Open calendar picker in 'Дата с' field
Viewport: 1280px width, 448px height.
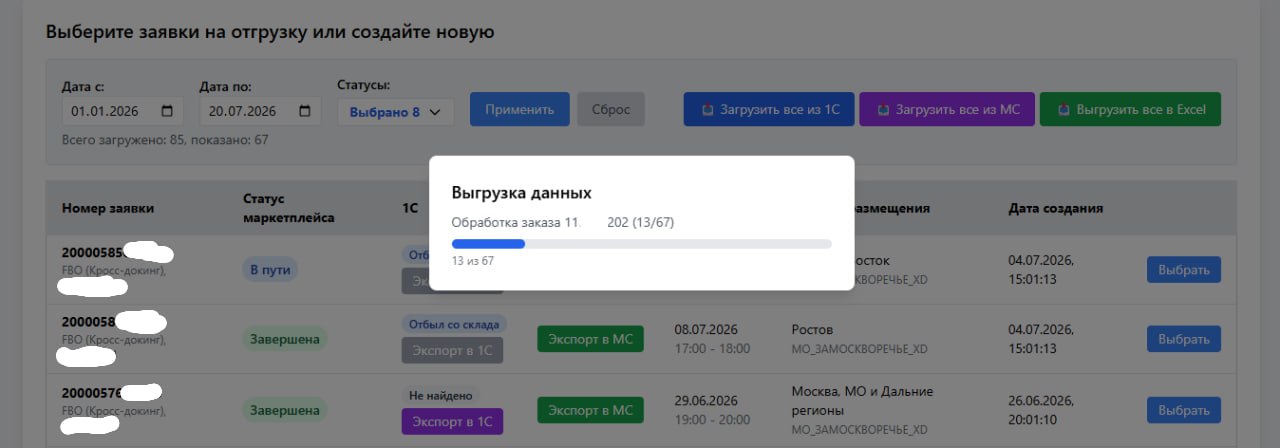pyautogui.click(x=167, y=111)
